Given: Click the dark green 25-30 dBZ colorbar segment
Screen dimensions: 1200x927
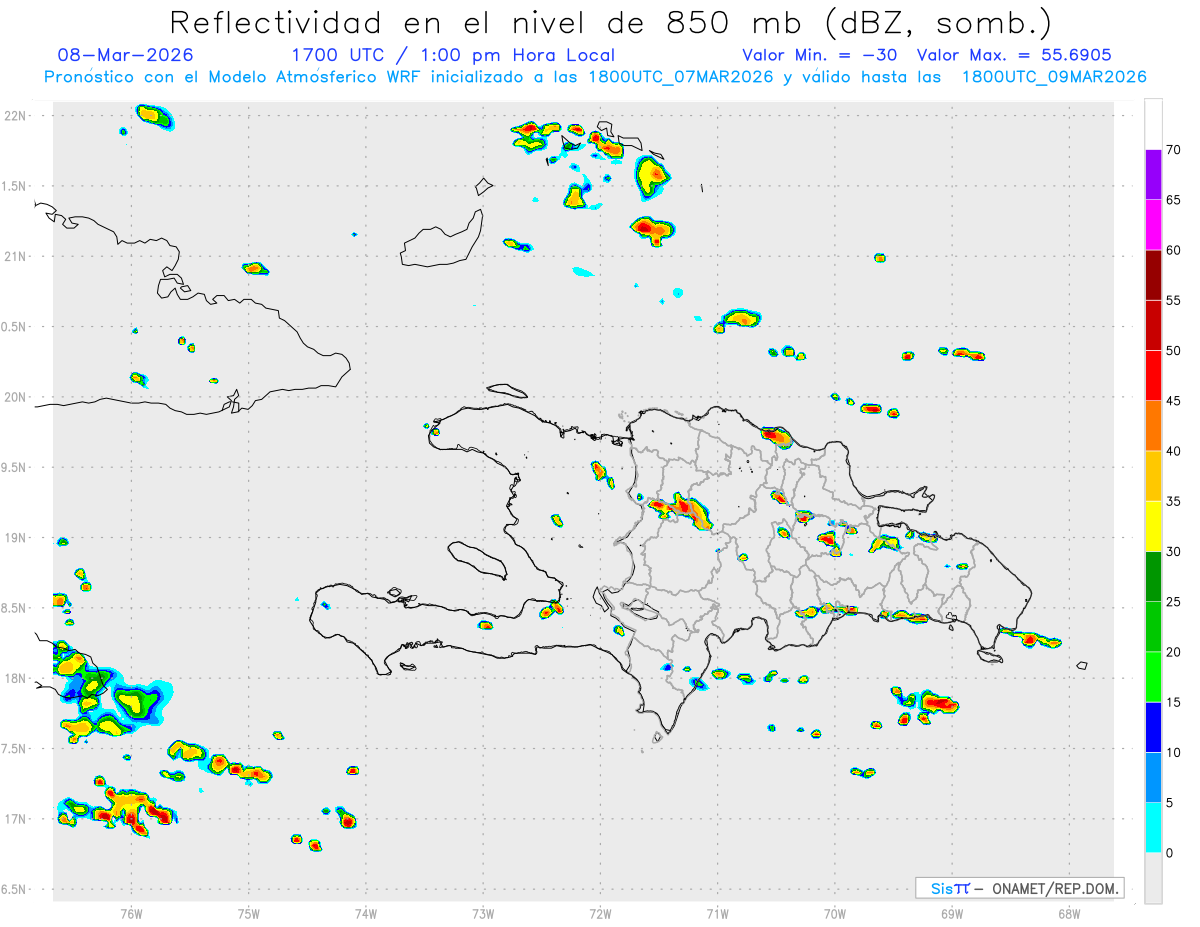Looking at the screenshot, I should 1153,577.
